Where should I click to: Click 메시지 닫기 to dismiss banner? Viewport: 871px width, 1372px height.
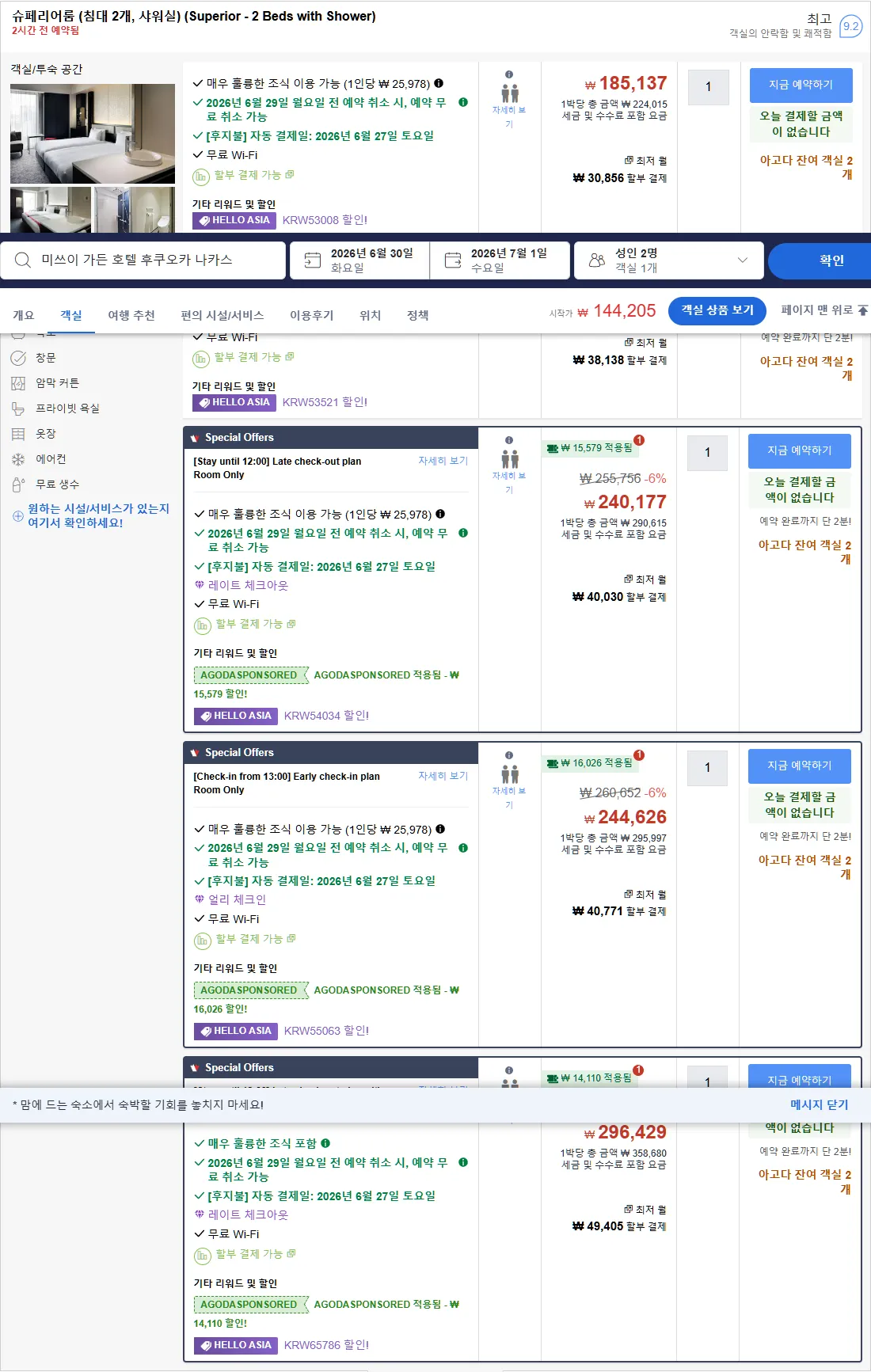pyautogui.click(x=819, y=1104)
